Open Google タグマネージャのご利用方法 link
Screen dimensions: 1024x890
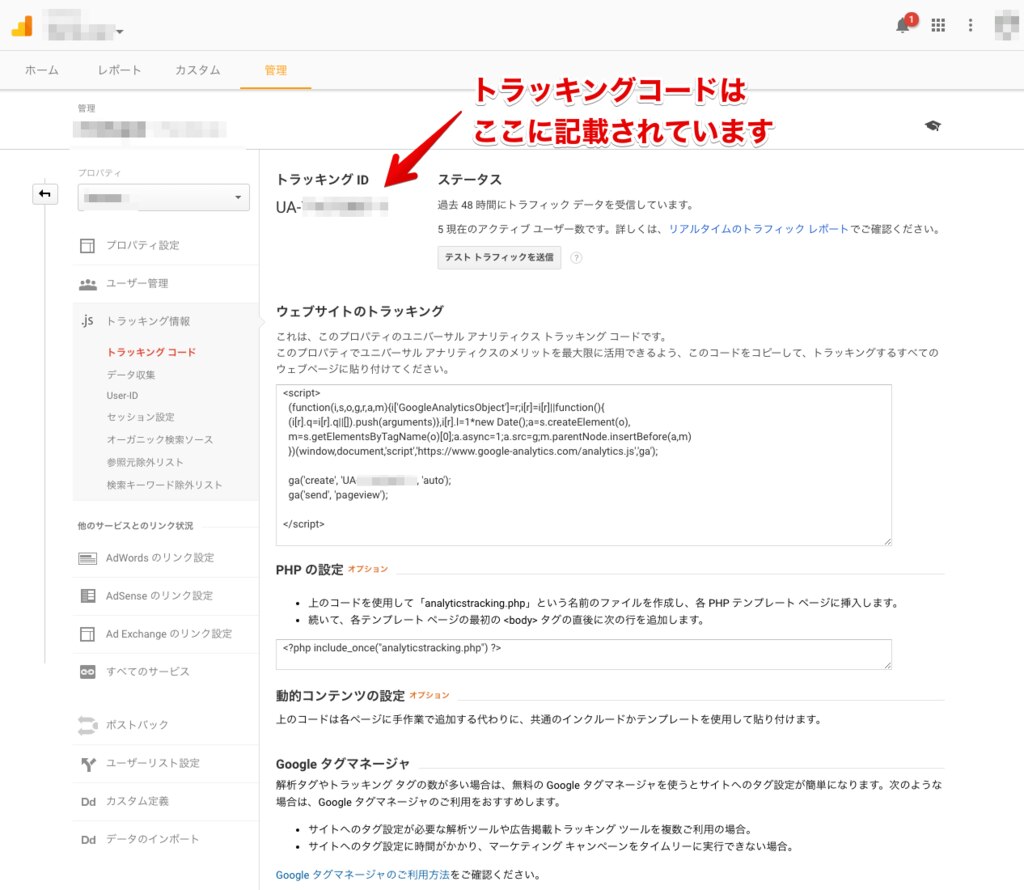pos(362,875)
